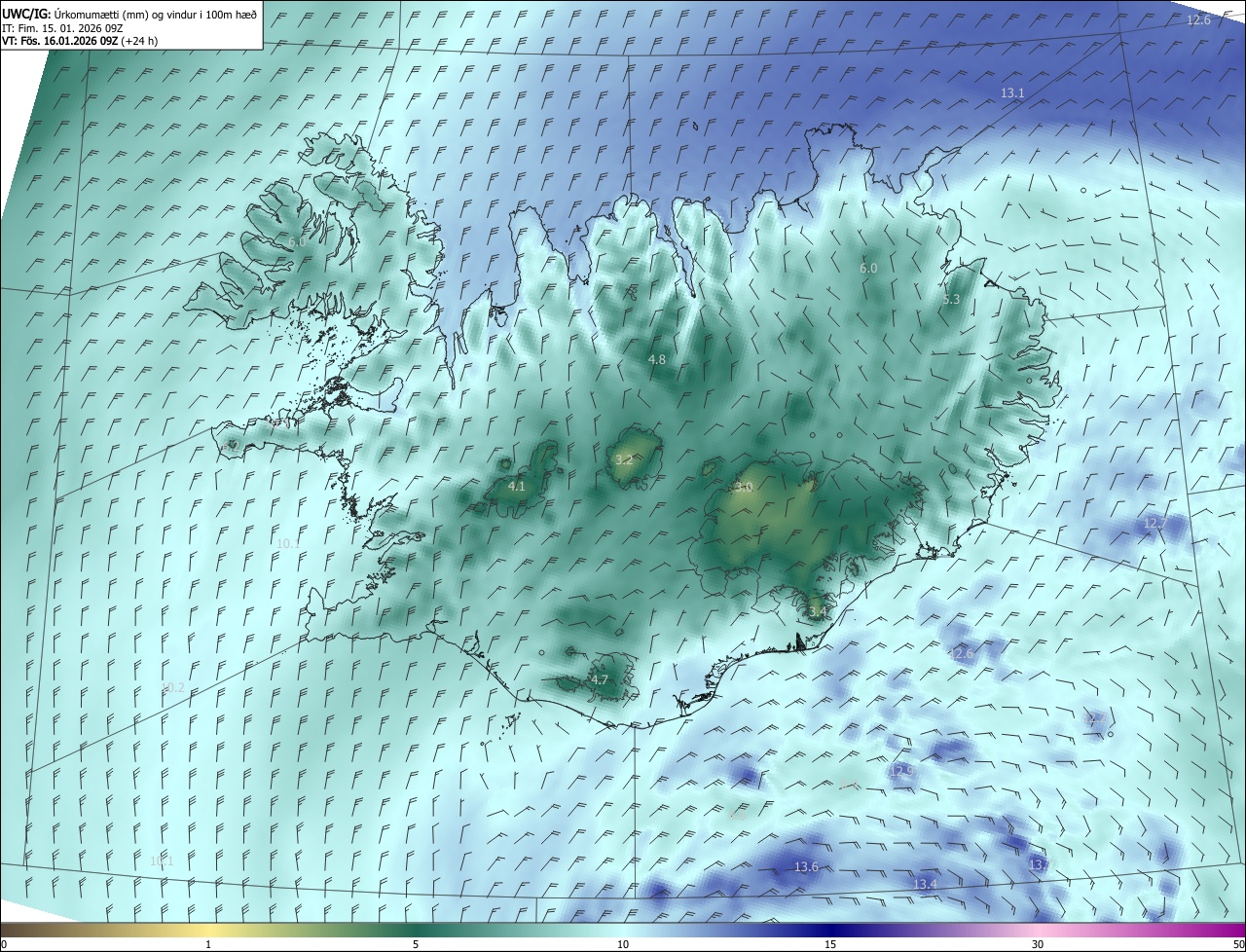Select the 4.1 value on the map
The image size is (1246, 952).
[x=517, y=486]
